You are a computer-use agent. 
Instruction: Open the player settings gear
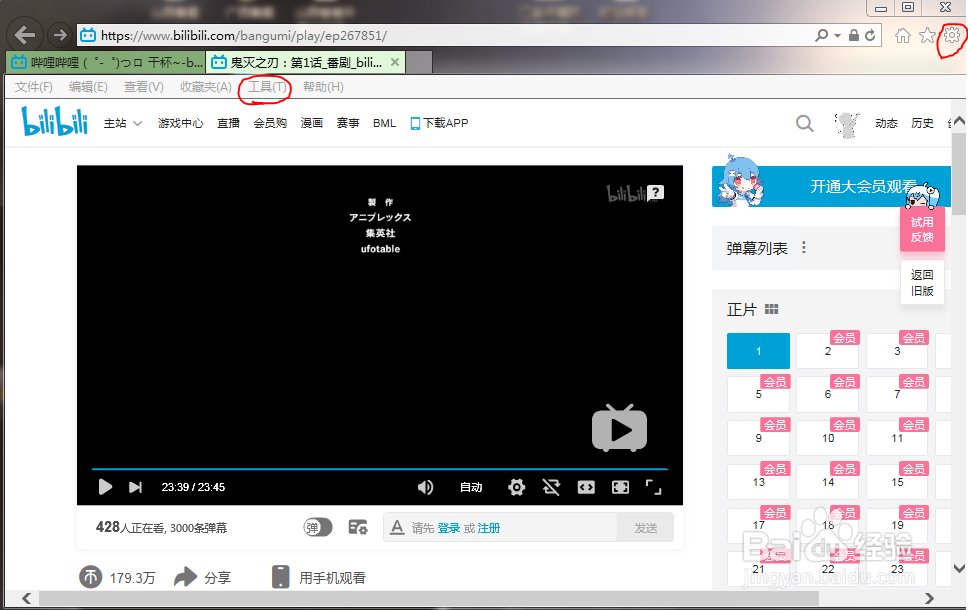tap(516, 487)
